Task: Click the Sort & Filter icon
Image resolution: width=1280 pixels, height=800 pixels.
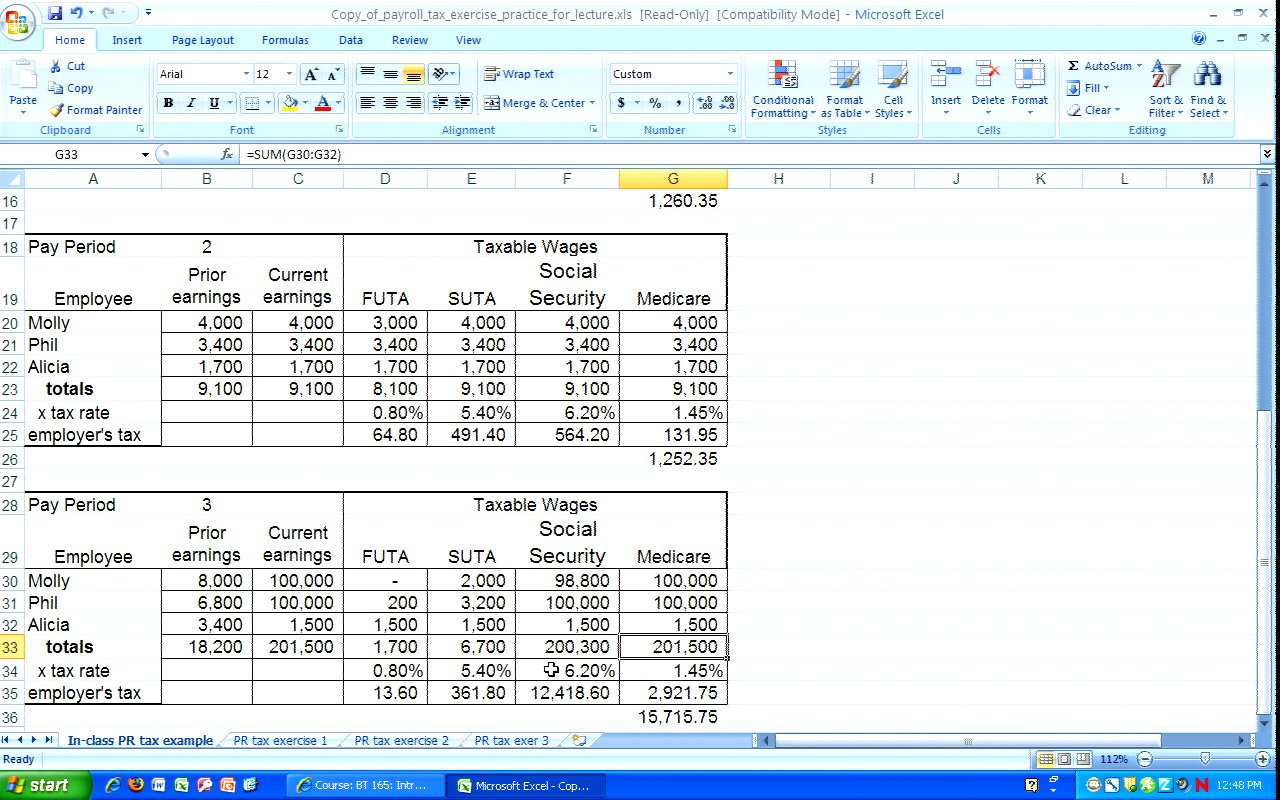Action: click(1165, 90)
